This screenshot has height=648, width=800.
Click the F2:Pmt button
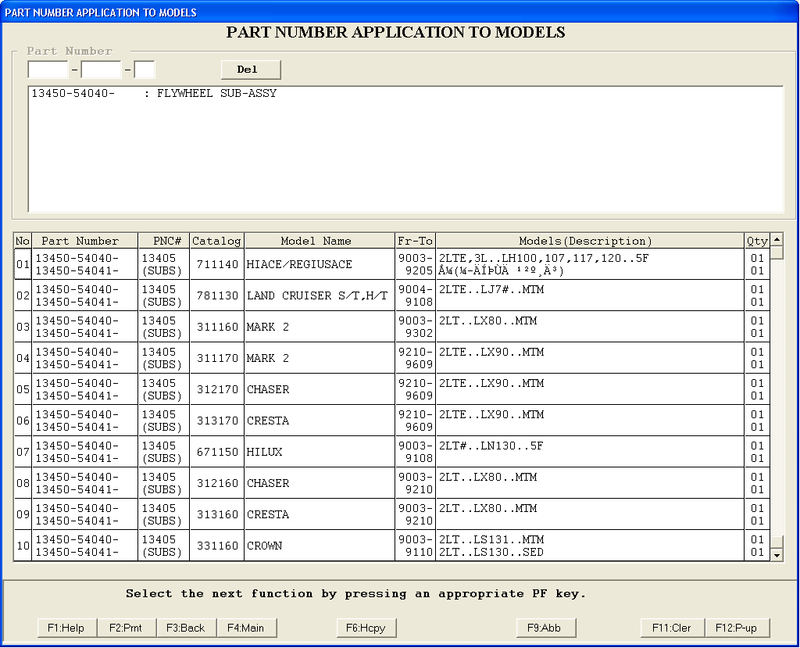click(126, 628)
